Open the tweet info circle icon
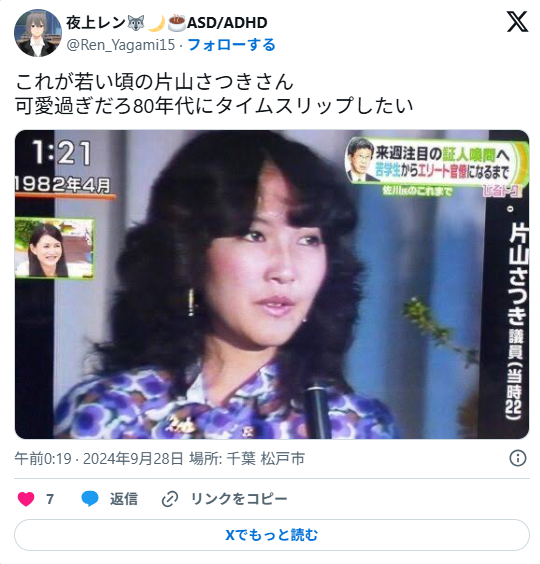540x564 pixels. coord(518,458)
